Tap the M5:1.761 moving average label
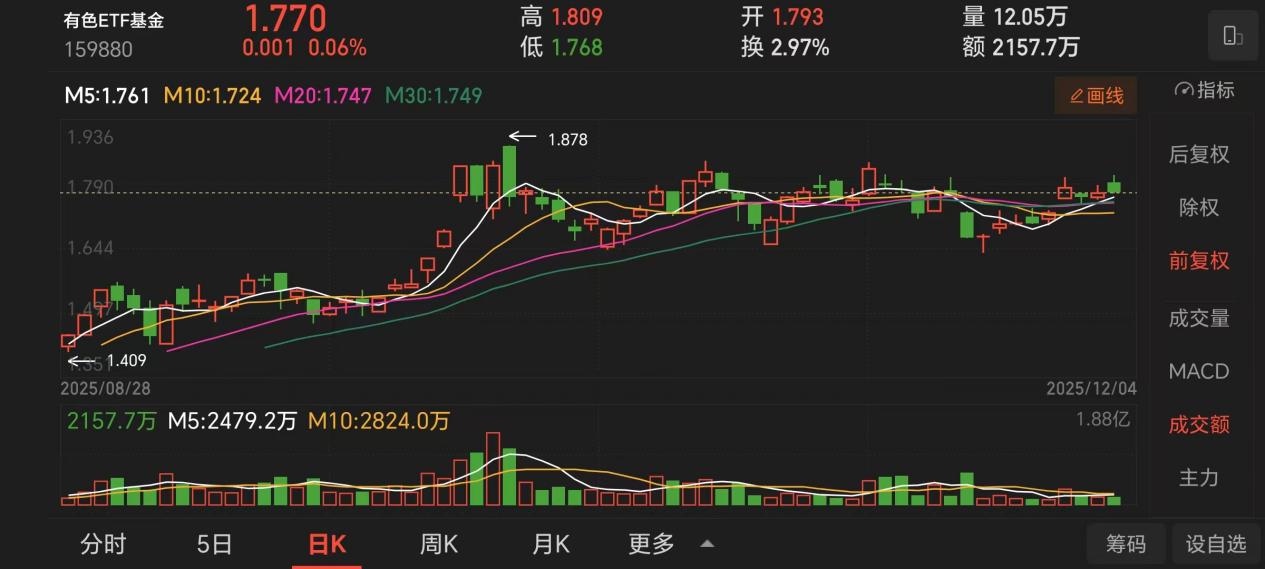 click(107, 96)
